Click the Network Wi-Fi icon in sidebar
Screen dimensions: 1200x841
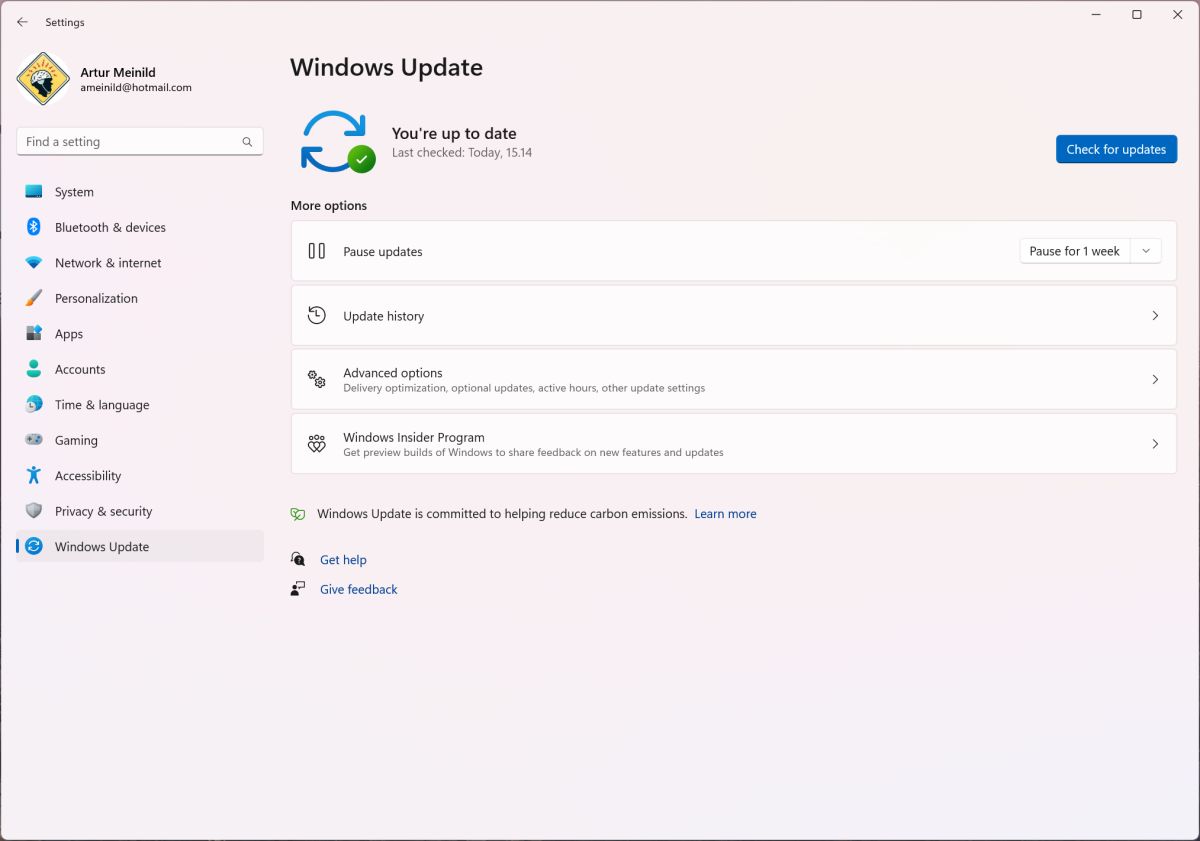coord(34,263)
